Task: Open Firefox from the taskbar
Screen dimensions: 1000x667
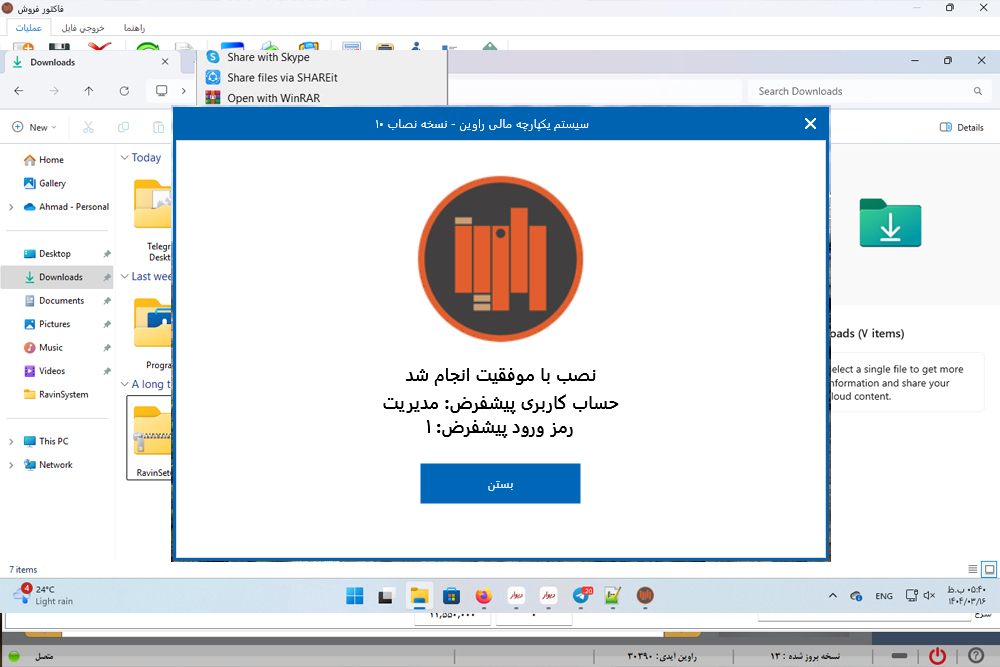Action: click(x=484, y=596)
